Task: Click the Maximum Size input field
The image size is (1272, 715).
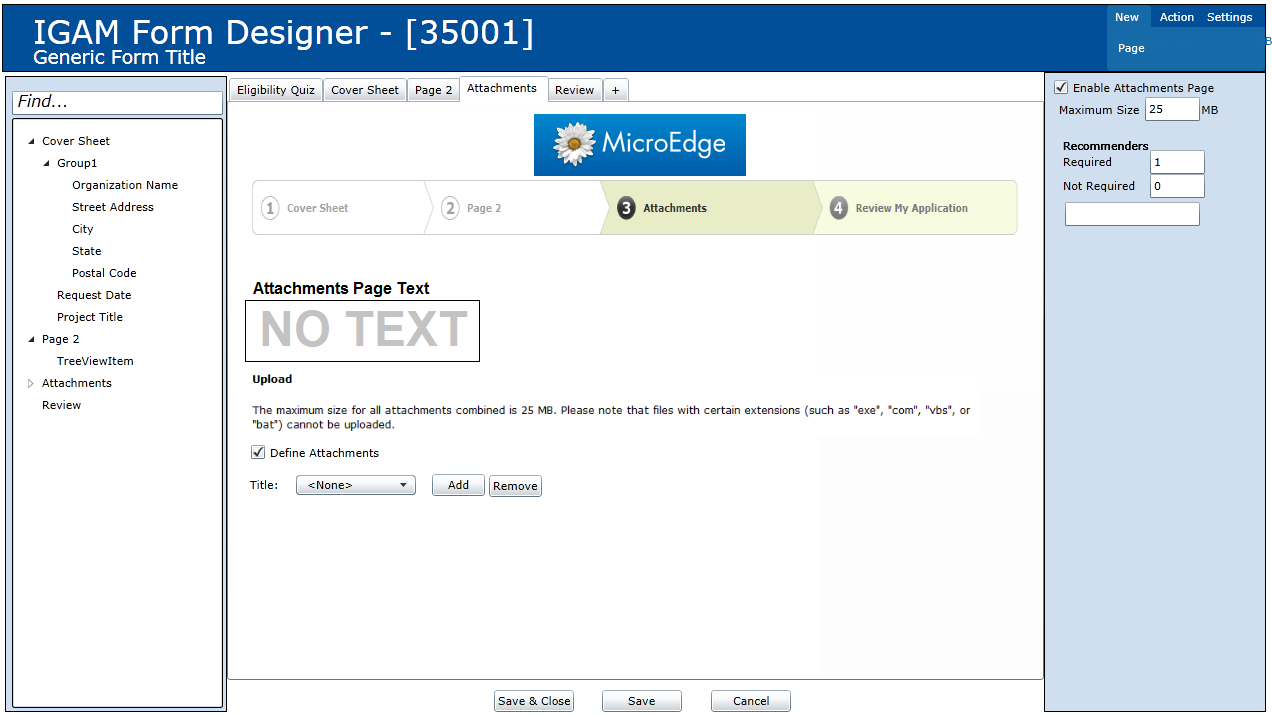Action: (x=1171, y=109)
